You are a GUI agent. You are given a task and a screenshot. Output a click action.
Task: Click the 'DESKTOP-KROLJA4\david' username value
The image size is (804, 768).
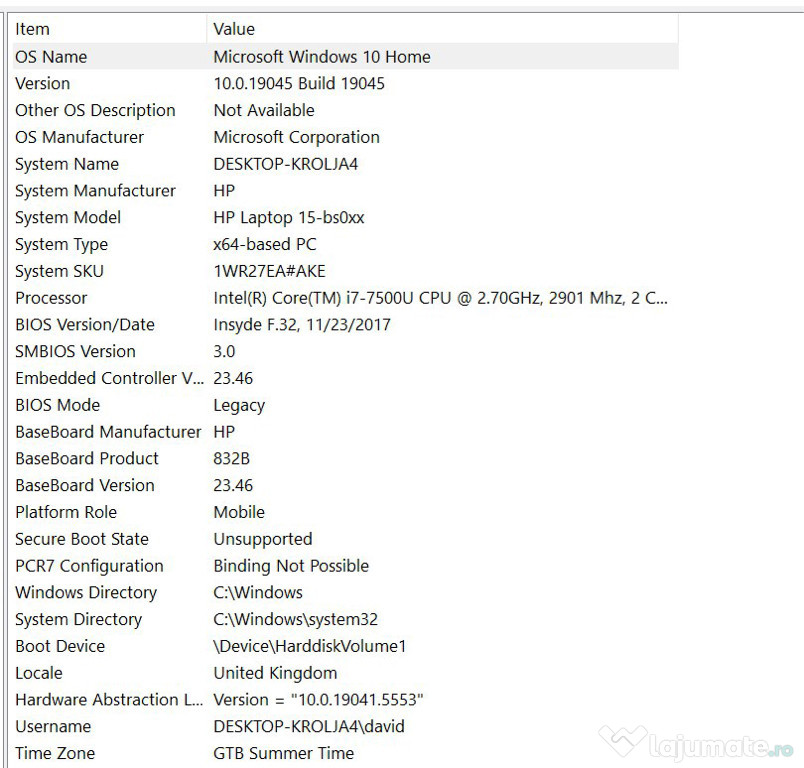pyautogui.click(x=309, y=726)
